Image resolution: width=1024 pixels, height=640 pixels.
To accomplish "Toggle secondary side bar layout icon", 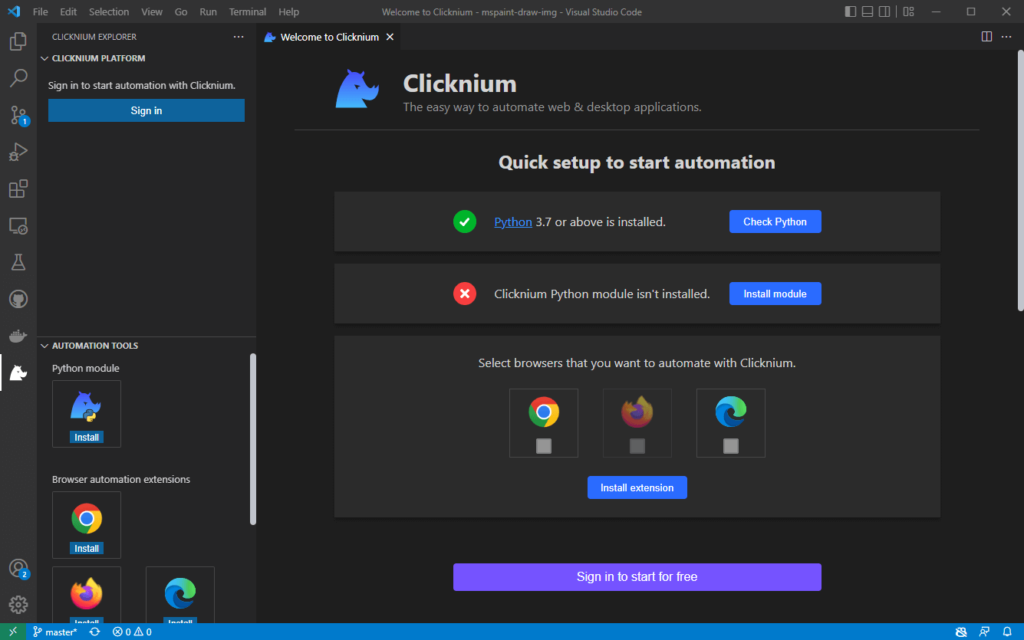I will (x=884, y=12).
